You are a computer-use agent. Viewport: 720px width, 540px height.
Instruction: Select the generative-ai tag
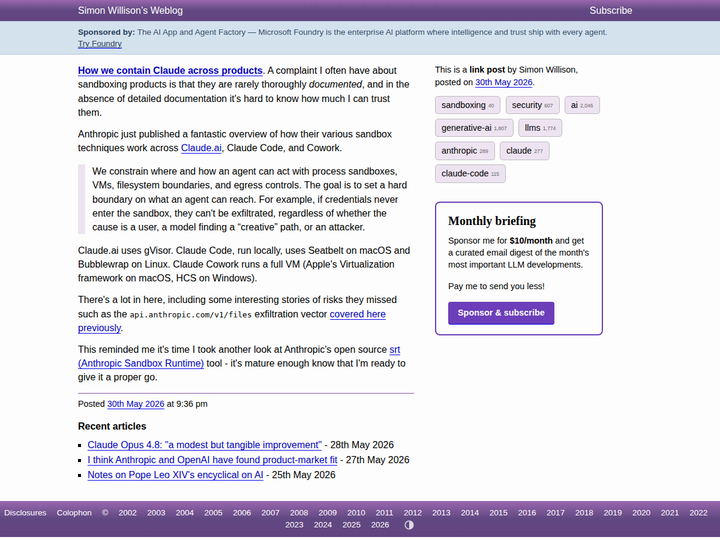tap(474, 128)
